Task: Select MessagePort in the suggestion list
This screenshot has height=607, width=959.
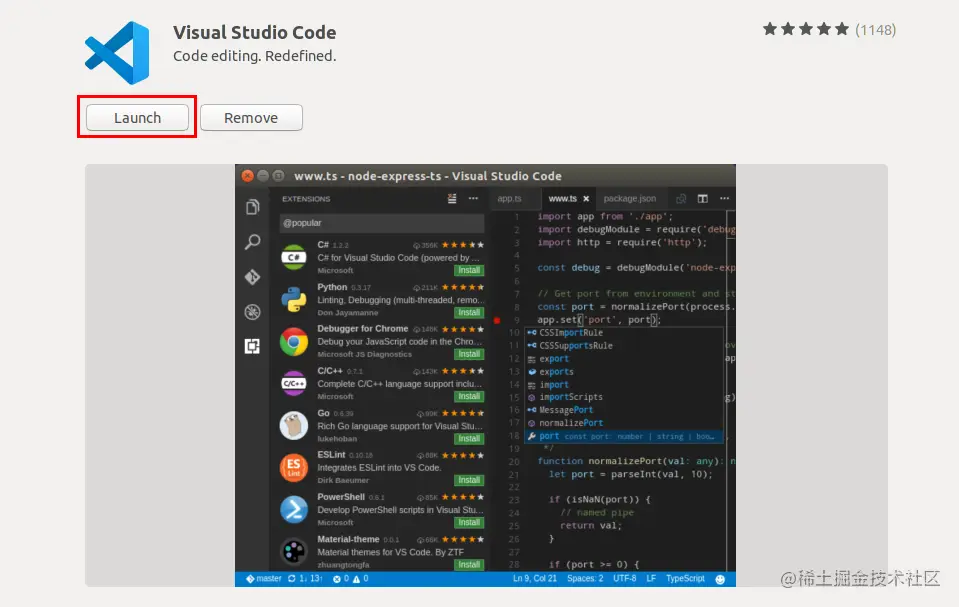Action: point(624,410)
